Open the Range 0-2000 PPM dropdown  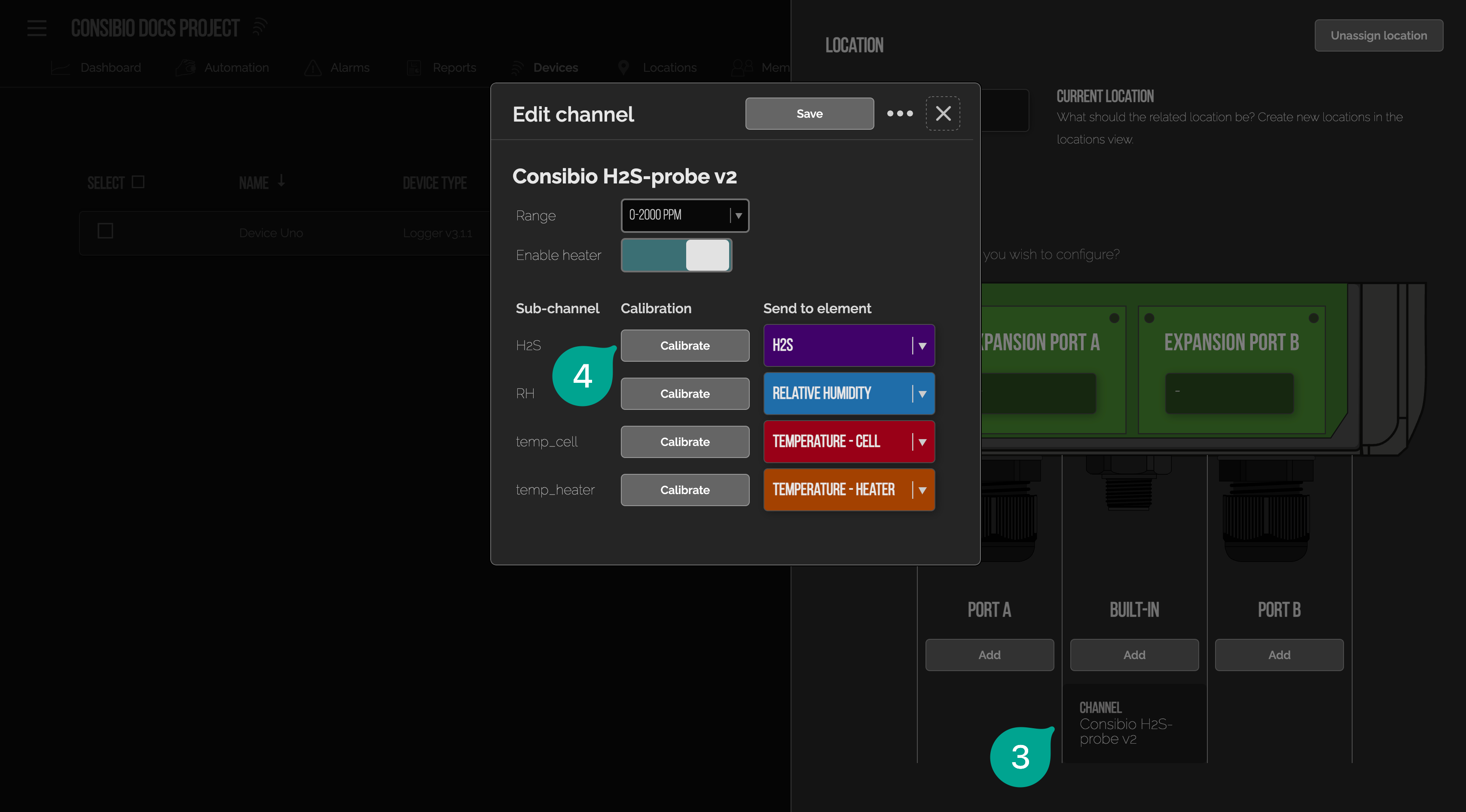click(x=684, y=215)
